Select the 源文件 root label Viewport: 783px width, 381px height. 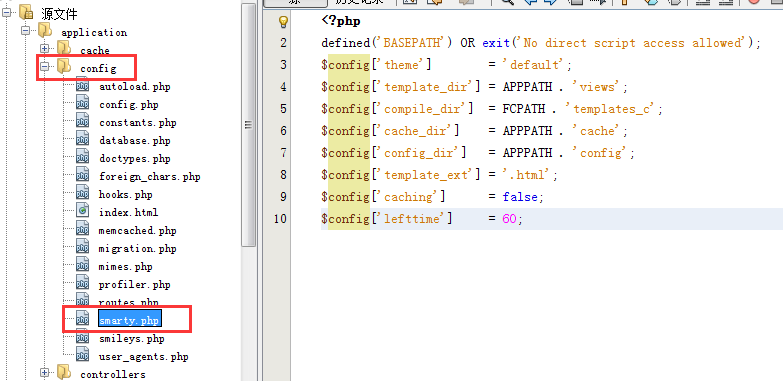(59, 14)
